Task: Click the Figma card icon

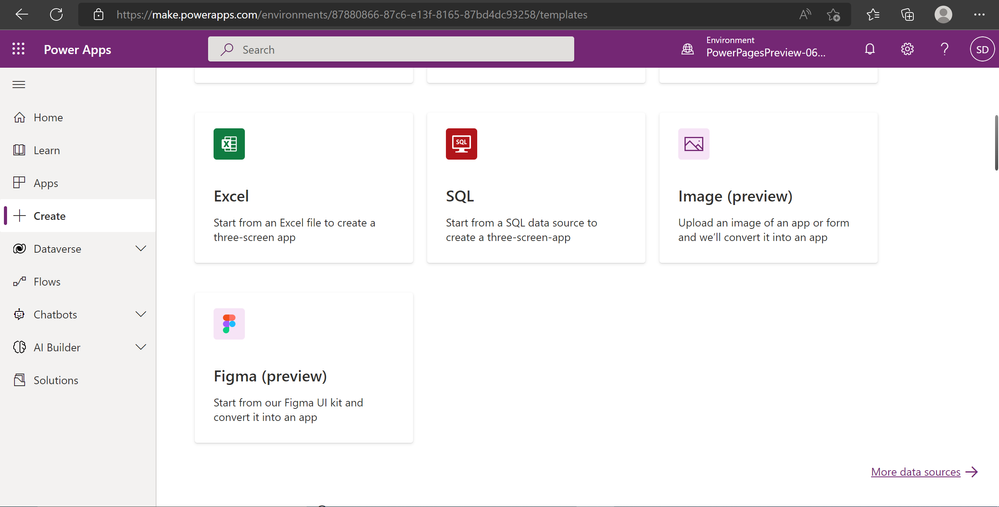Action: click(x=229, y=324)
